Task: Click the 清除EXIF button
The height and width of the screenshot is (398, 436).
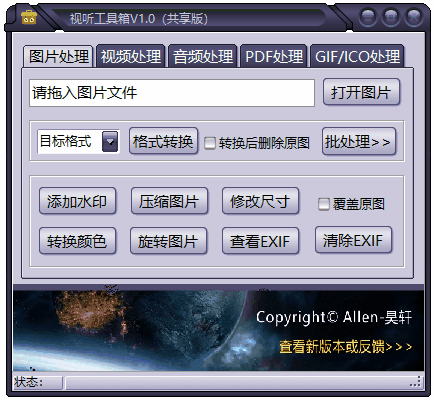Action: click(353, 240)
